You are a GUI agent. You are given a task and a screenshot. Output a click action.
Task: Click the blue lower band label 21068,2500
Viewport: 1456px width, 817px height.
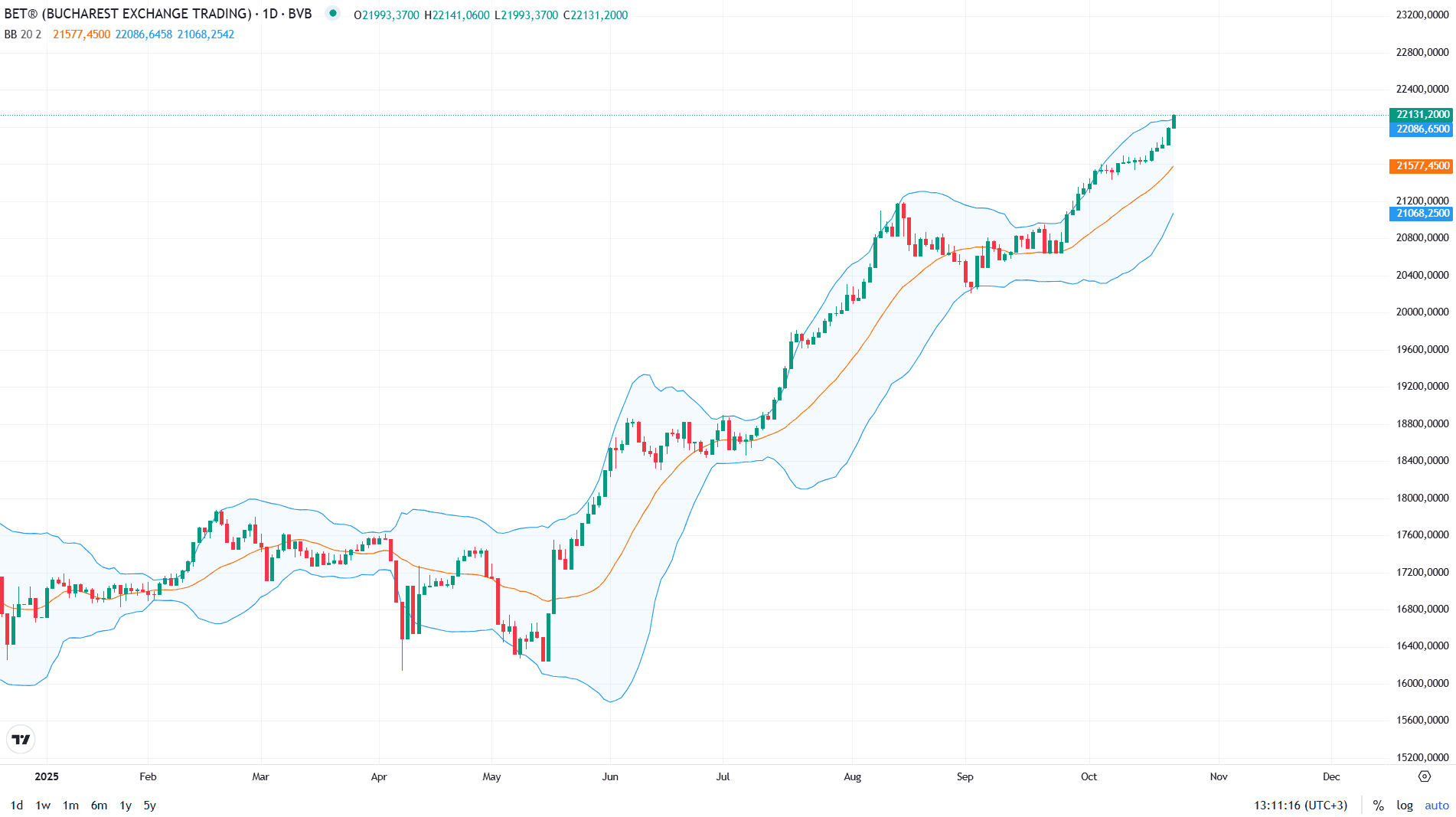(x=1422, y=213)
